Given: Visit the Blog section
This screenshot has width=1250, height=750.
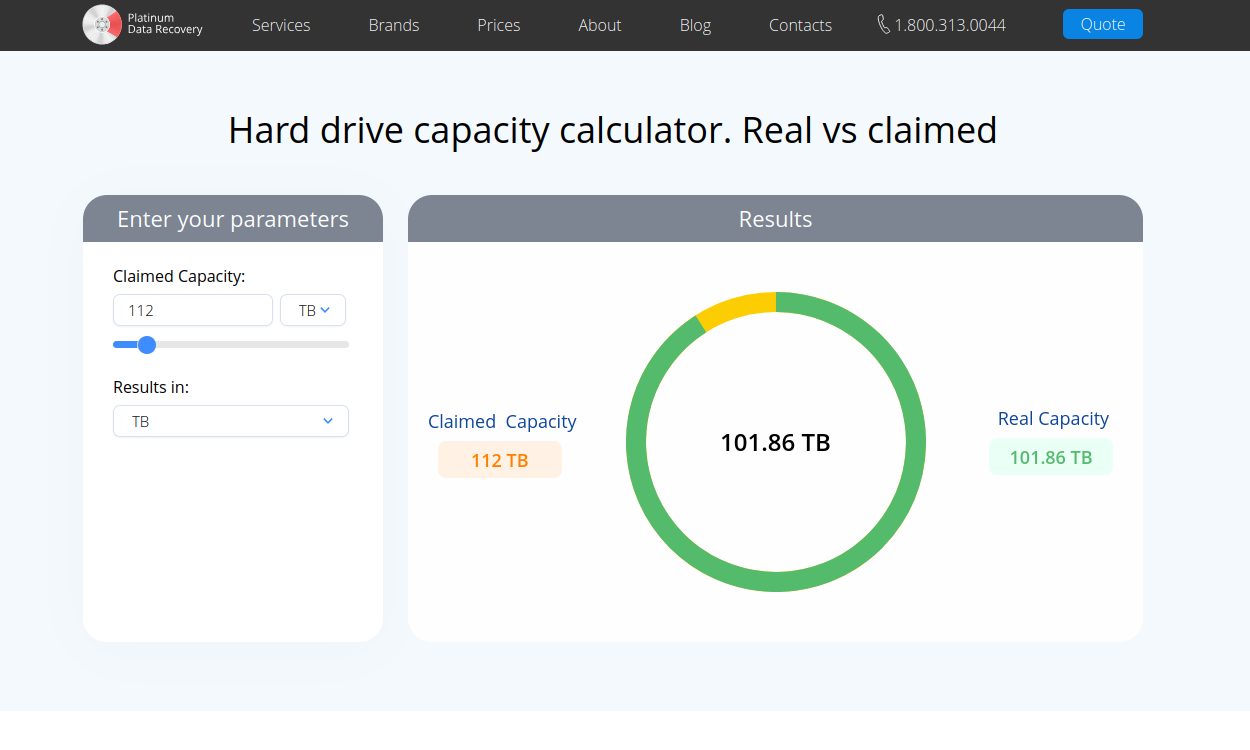Looking at the screenshot, I should pos(695,25).
